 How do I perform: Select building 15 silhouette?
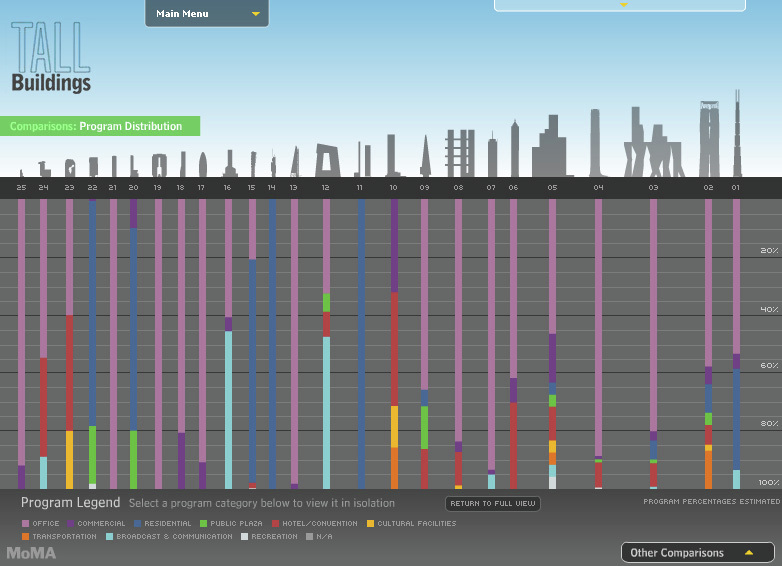[x=253, y=165]
